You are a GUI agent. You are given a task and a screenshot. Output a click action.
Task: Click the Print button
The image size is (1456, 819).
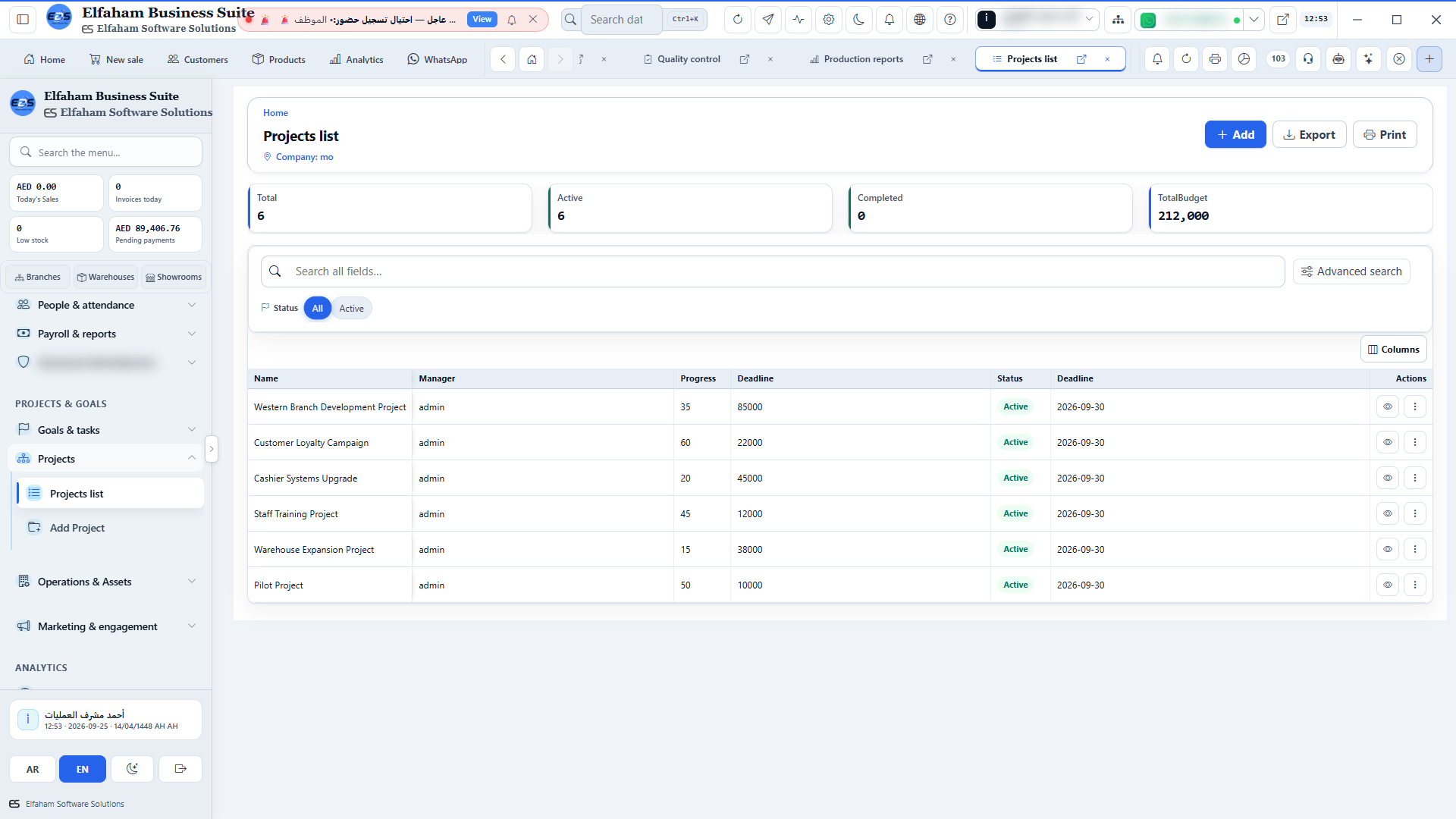coord(1385,134)
